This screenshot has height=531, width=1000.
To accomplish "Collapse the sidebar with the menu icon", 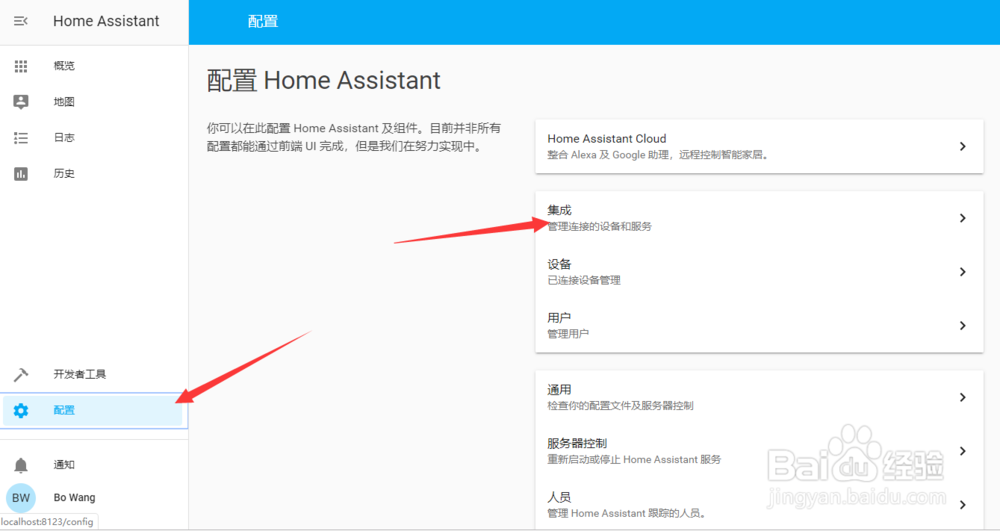I will point(20,21).
